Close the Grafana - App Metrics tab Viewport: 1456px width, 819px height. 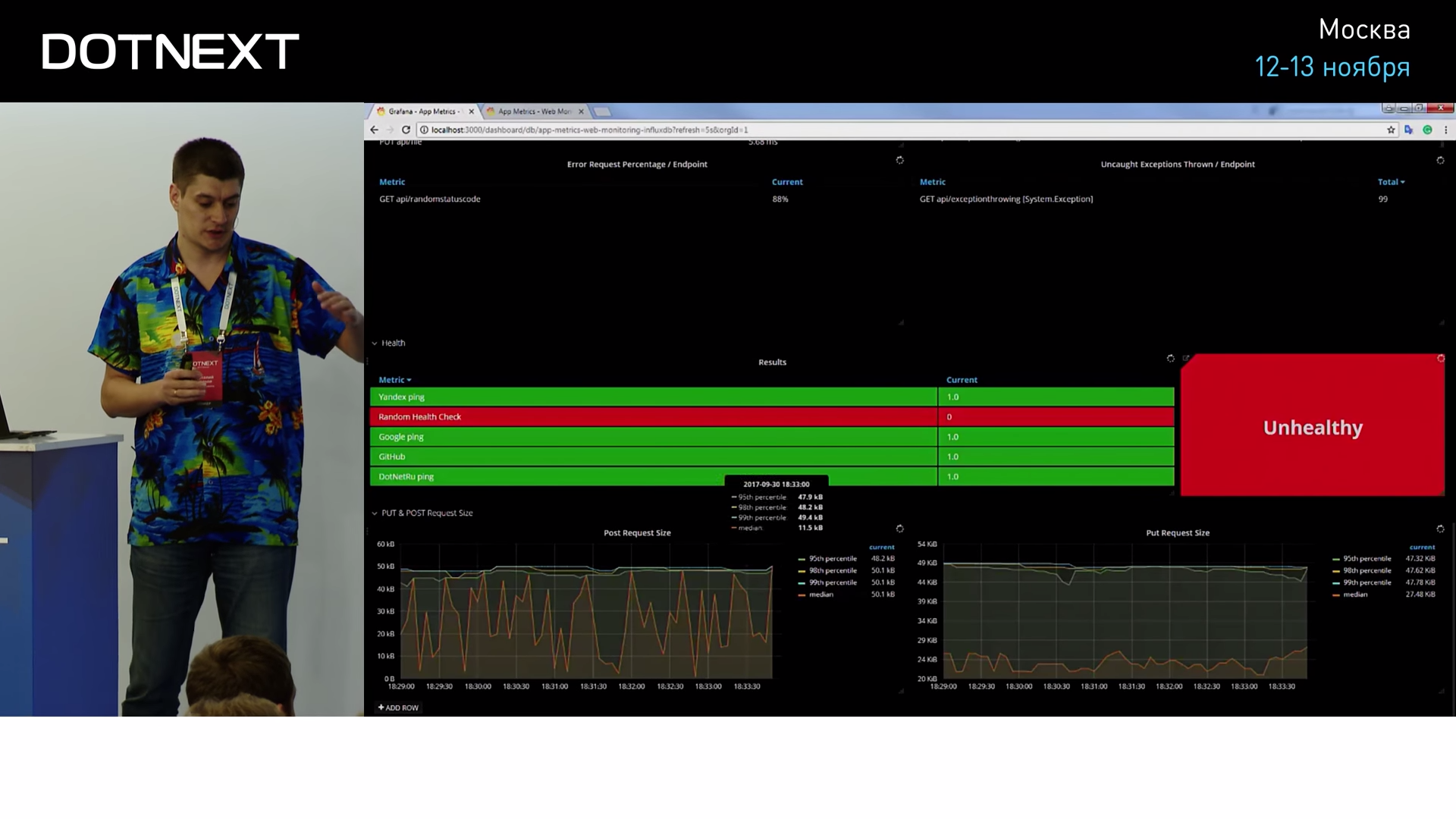point(471,111)
